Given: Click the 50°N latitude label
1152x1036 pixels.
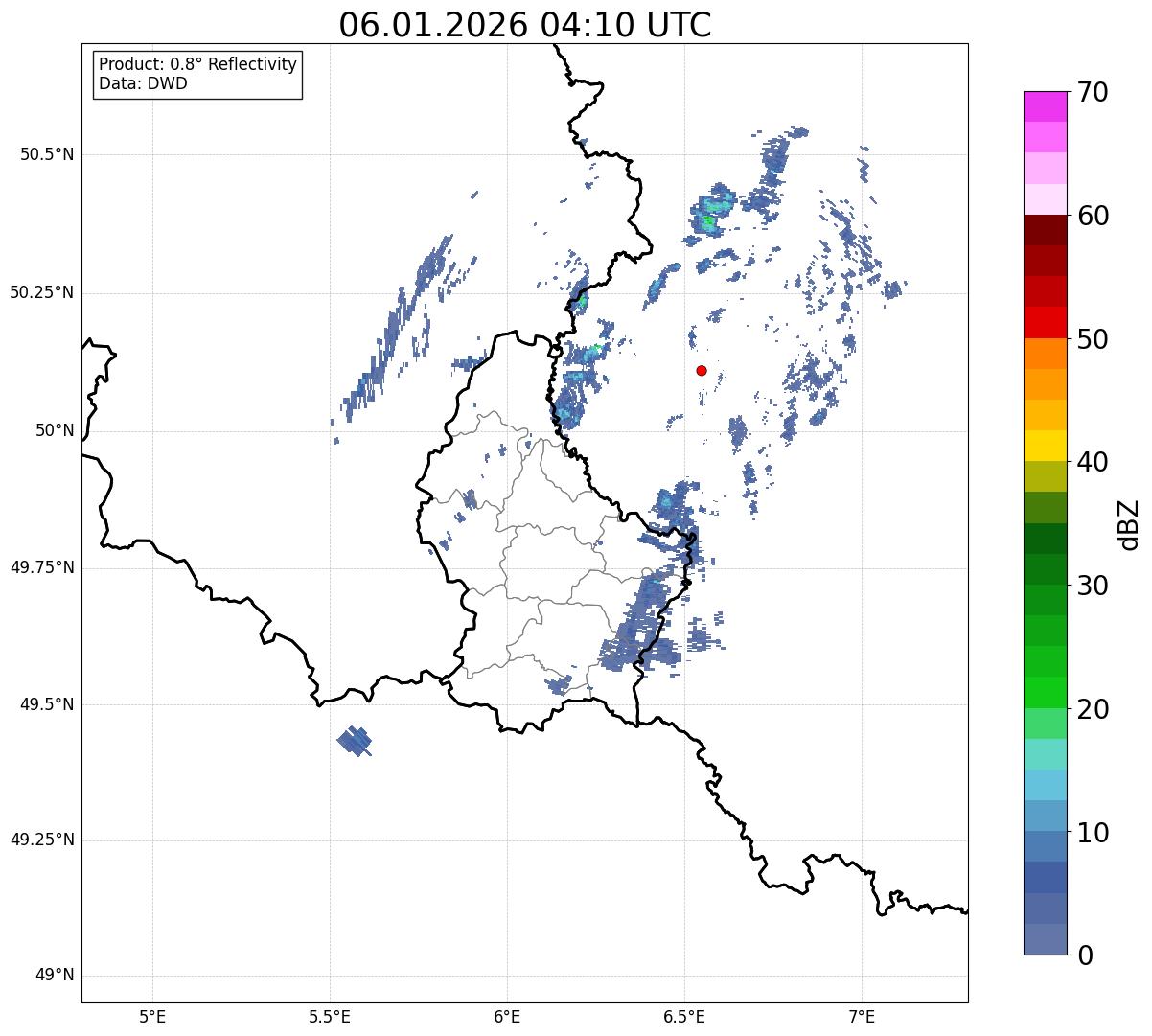Looking at the screenshot, I should [x=55, y=430].
